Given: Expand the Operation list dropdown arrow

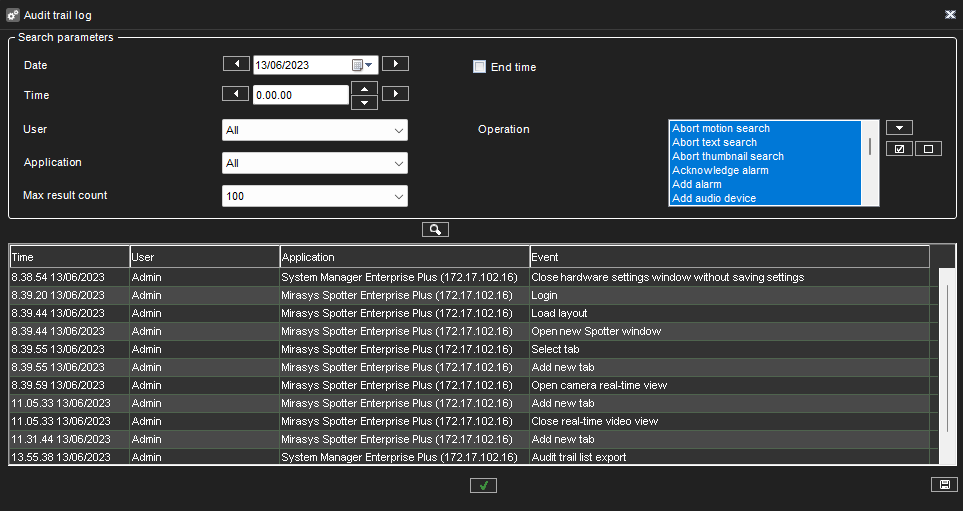Looking at the screenshot, I should (899, 128).
